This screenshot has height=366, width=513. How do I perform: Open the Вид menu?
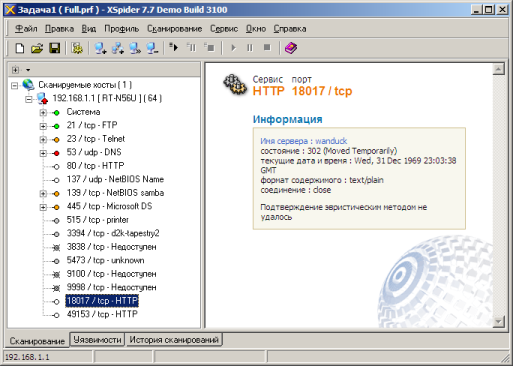coord(89,29)
